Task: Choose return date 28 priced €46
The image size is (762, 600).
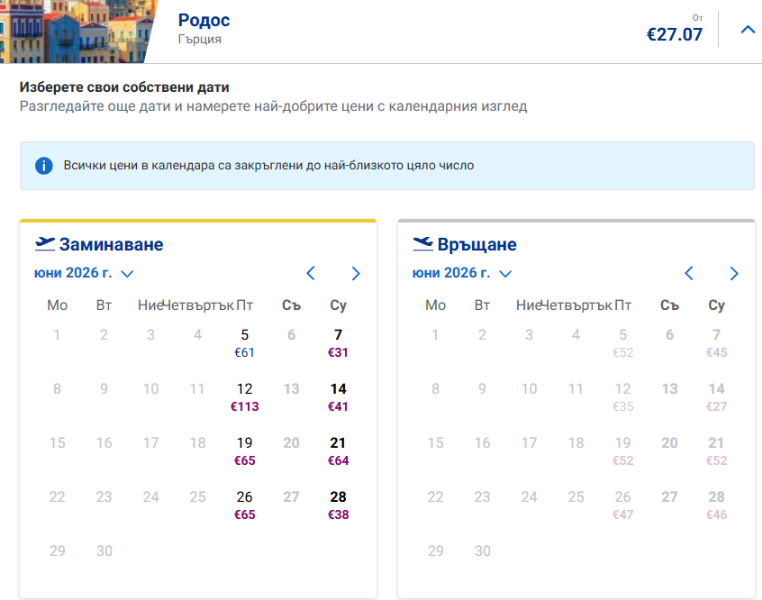Action: (717, 505)
